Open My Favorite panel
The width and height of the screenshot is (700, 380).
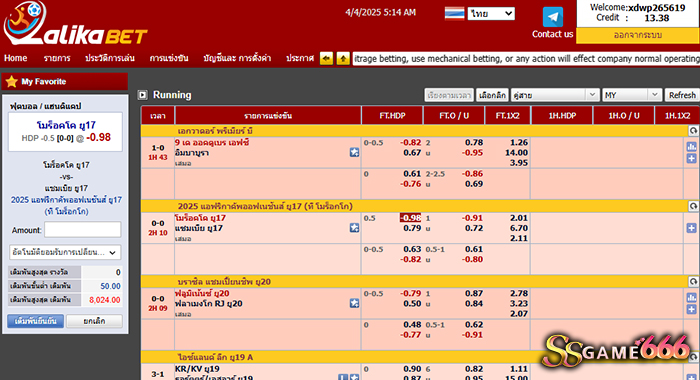pyautogui.click(x=65, y=82)
